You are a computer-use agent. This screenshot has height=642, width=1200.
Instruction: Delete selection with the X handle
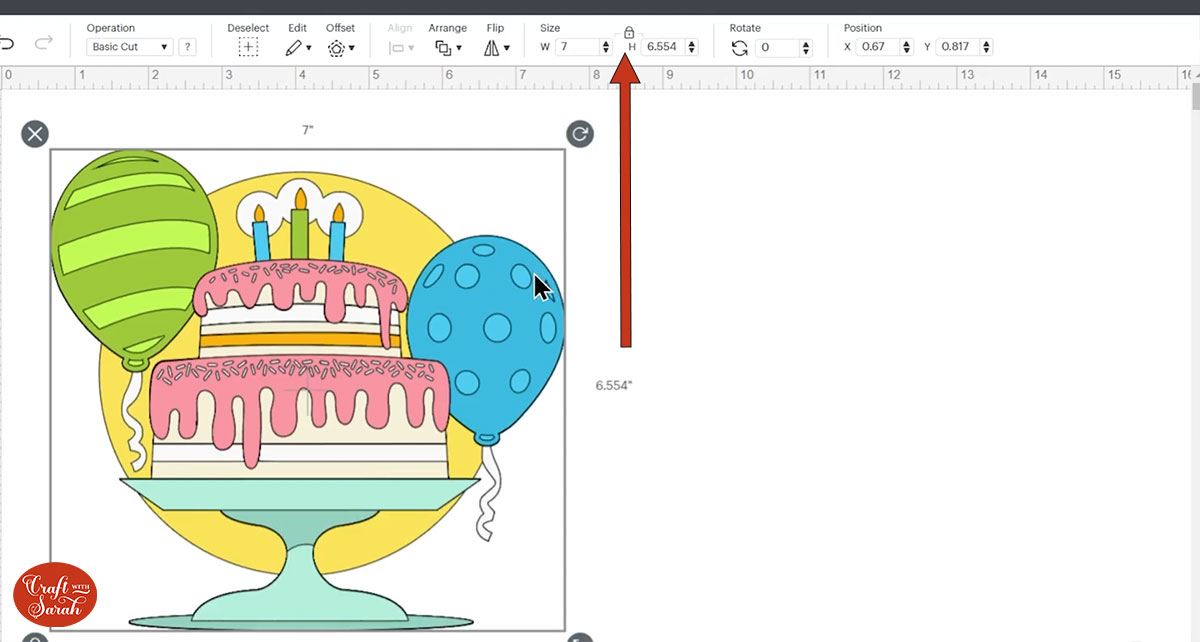click(35, 134)
